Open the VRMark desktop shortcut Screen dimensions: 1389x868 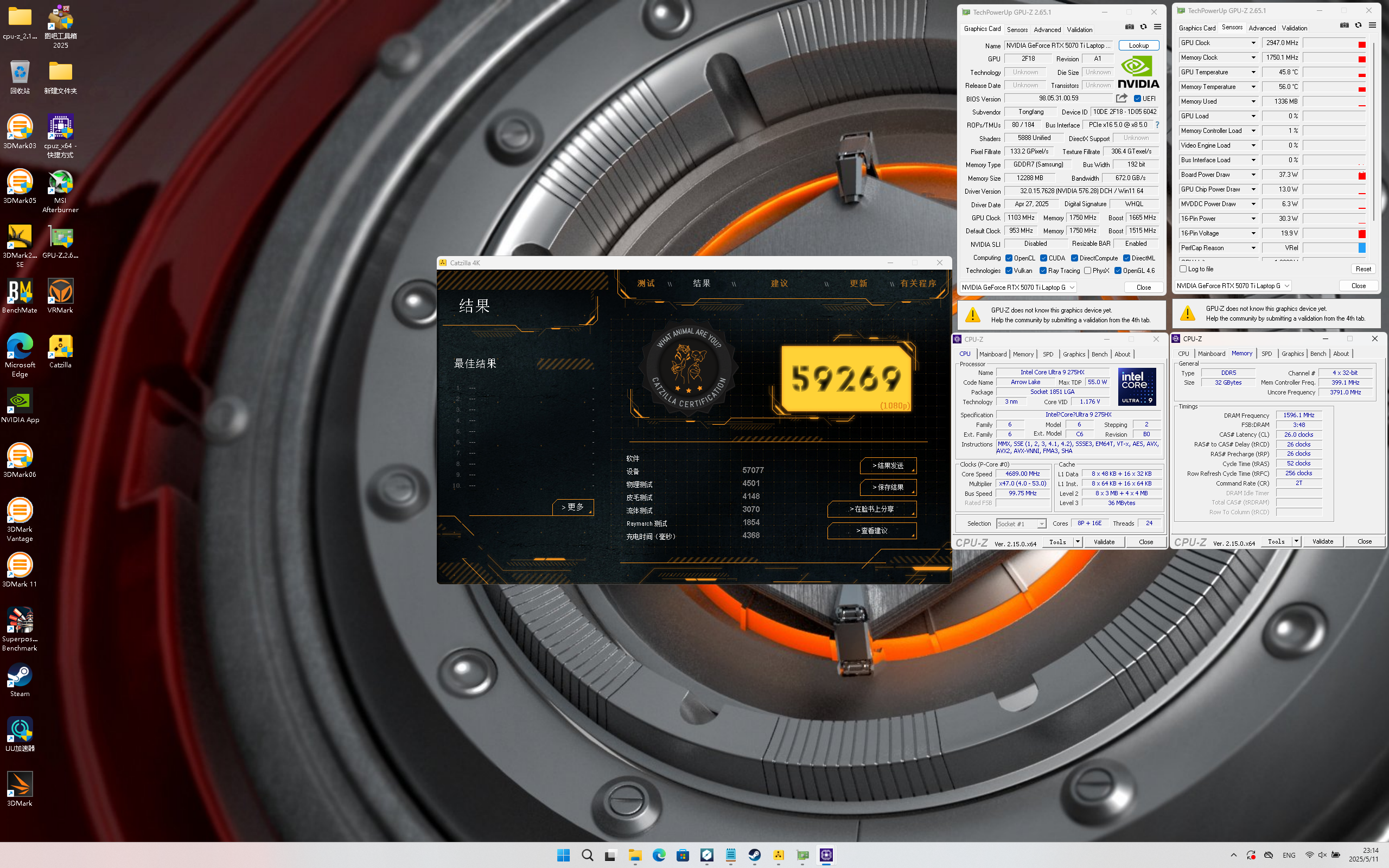[60, 296]
